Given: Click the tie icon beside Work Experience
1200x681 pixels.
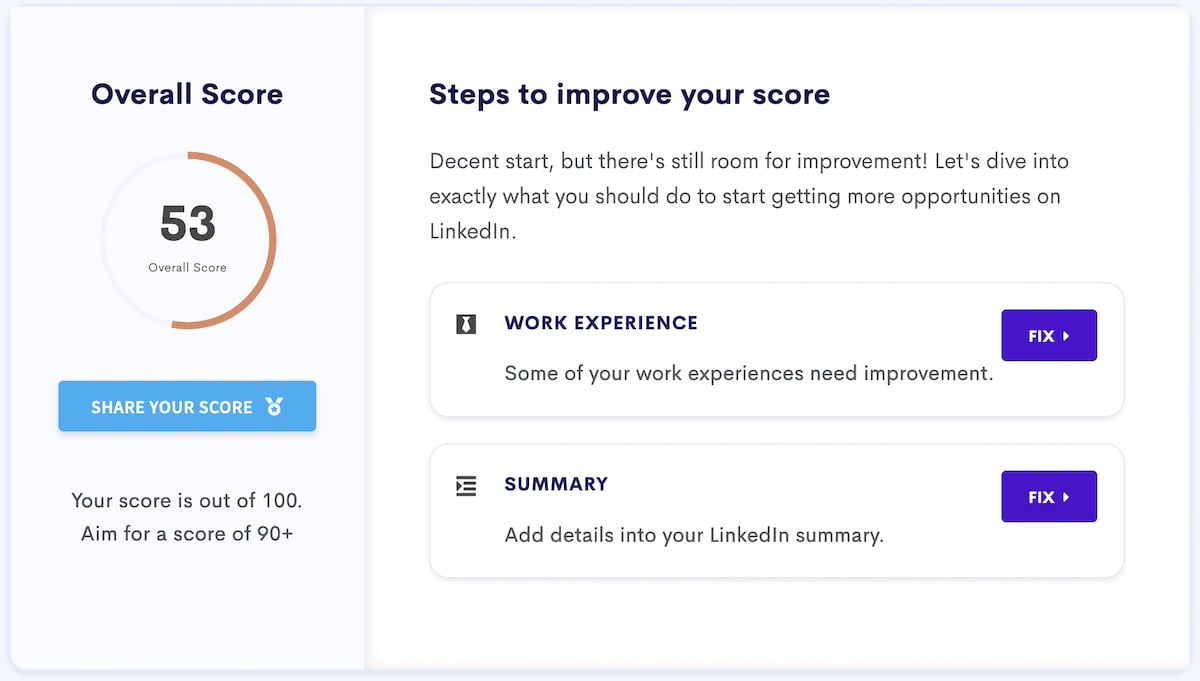Looking at the screenshot, I should tap(466, 324).
